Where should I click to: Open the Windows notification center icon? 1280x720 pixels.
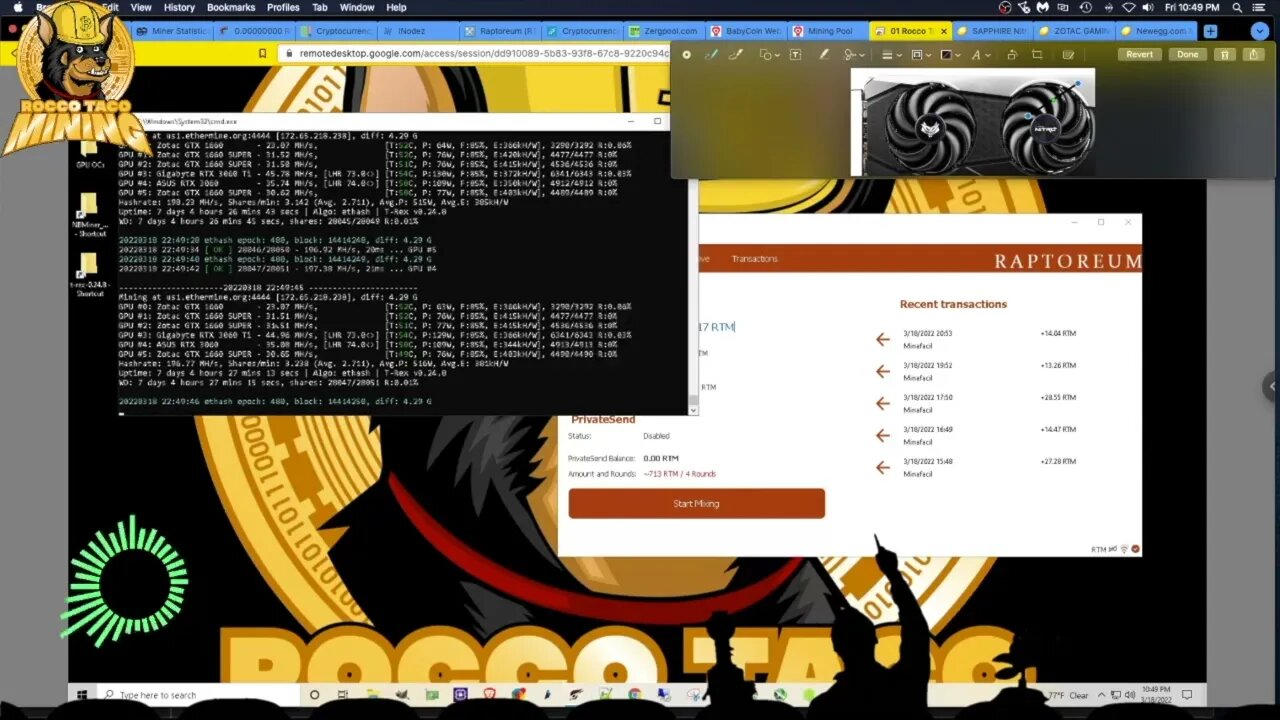[x=1187, y=694]
